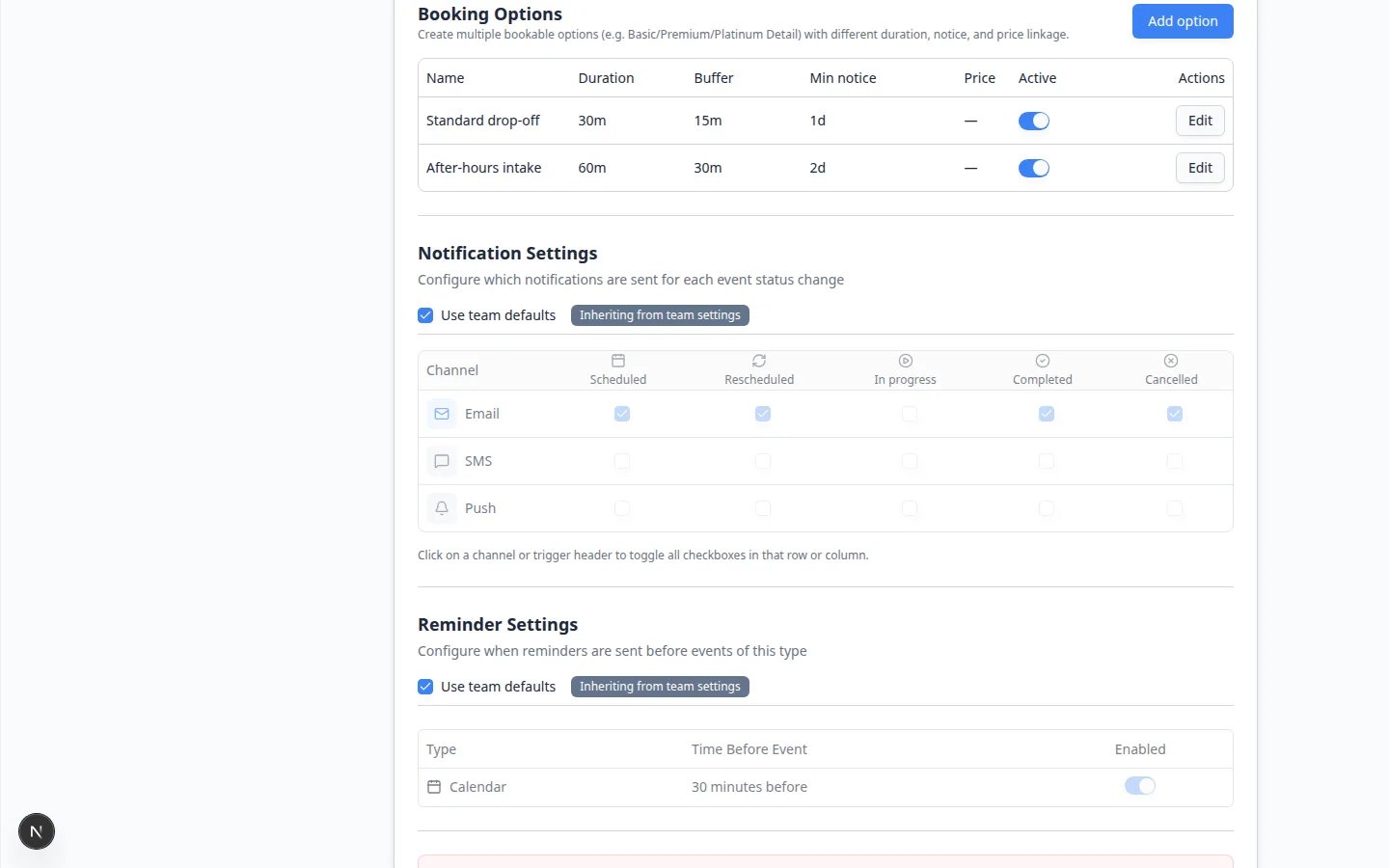Click the 2d min notice value
This screenshot has width=1389, height=868.
[x=818, y=168]
